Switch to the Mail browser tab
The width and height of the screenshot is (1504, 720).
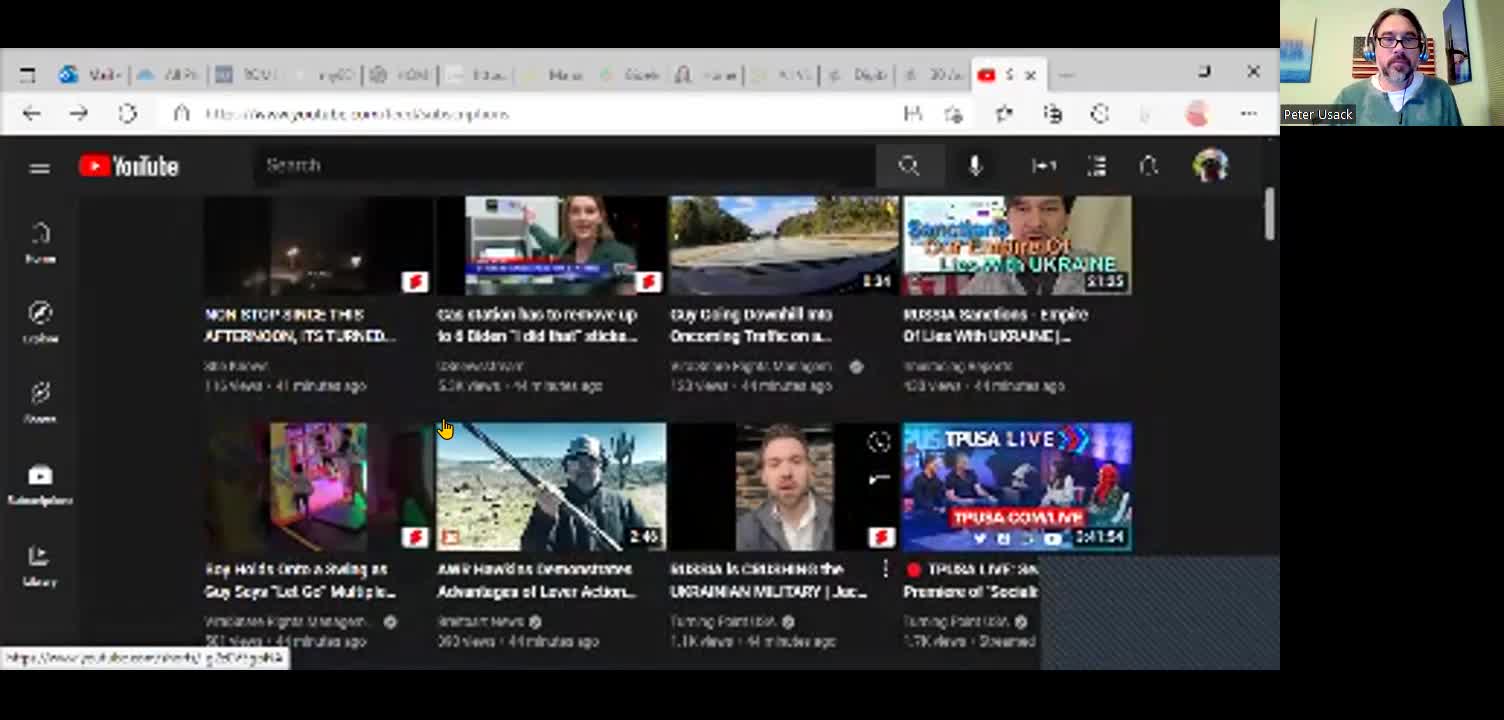(91, 75)
